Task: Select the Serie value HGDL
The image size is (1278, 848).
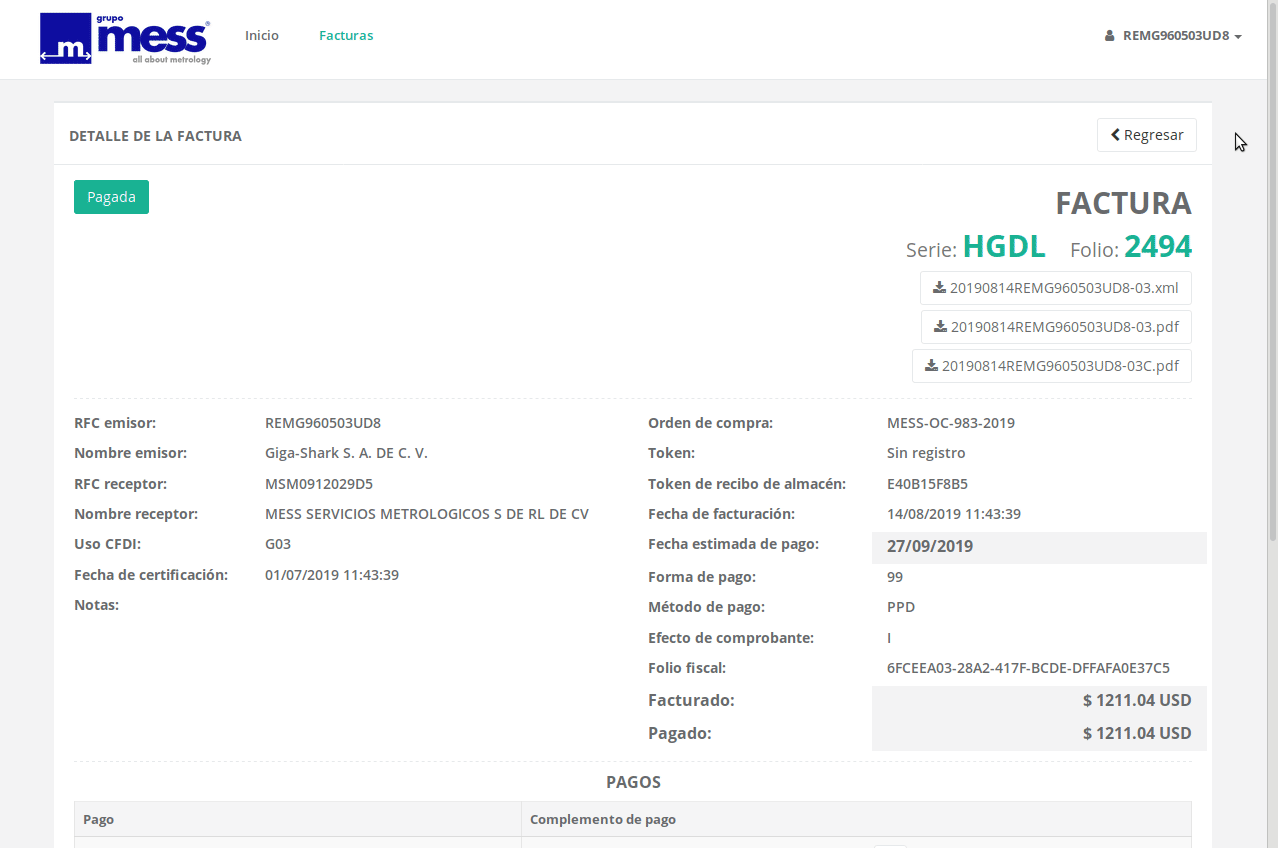Action: coord(1004,247)
